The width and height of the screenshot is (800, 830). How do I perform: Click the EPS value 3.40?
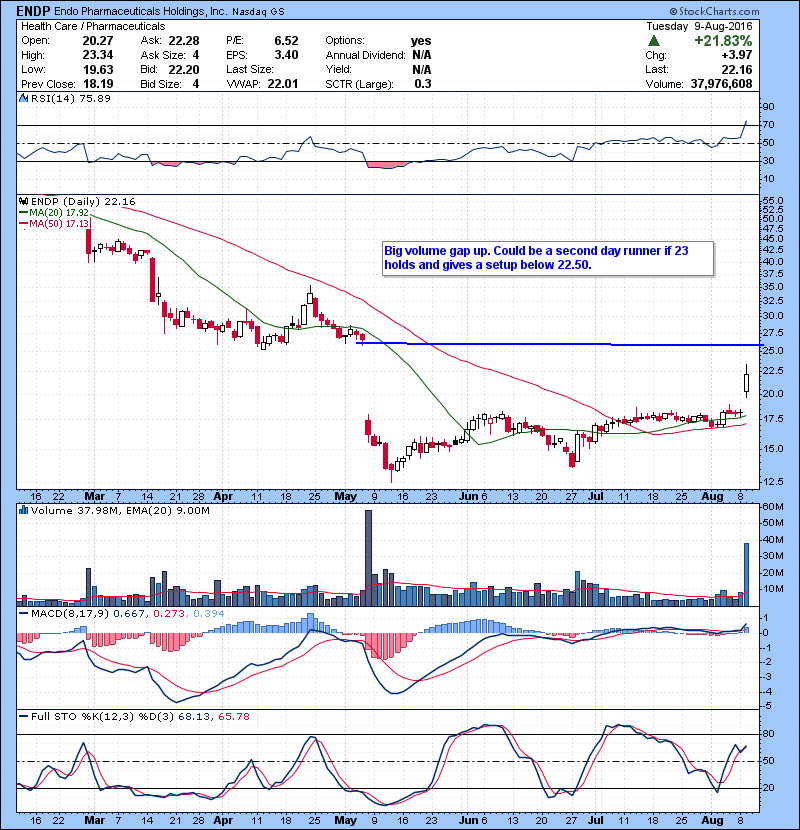pyautogui.click(x=286, y=55)
